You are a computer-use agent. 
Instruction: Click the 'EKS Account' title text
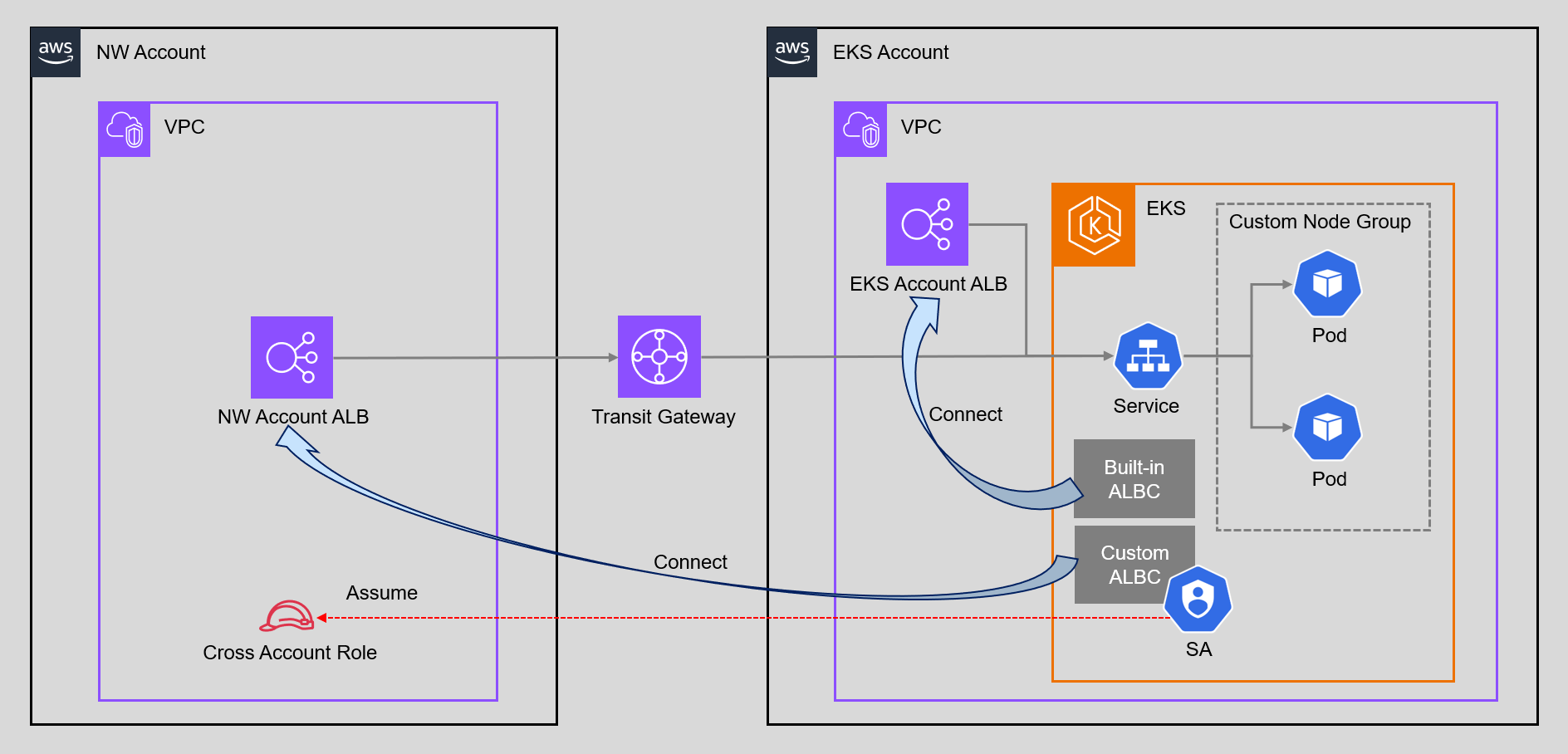click(x=890, y=52)
